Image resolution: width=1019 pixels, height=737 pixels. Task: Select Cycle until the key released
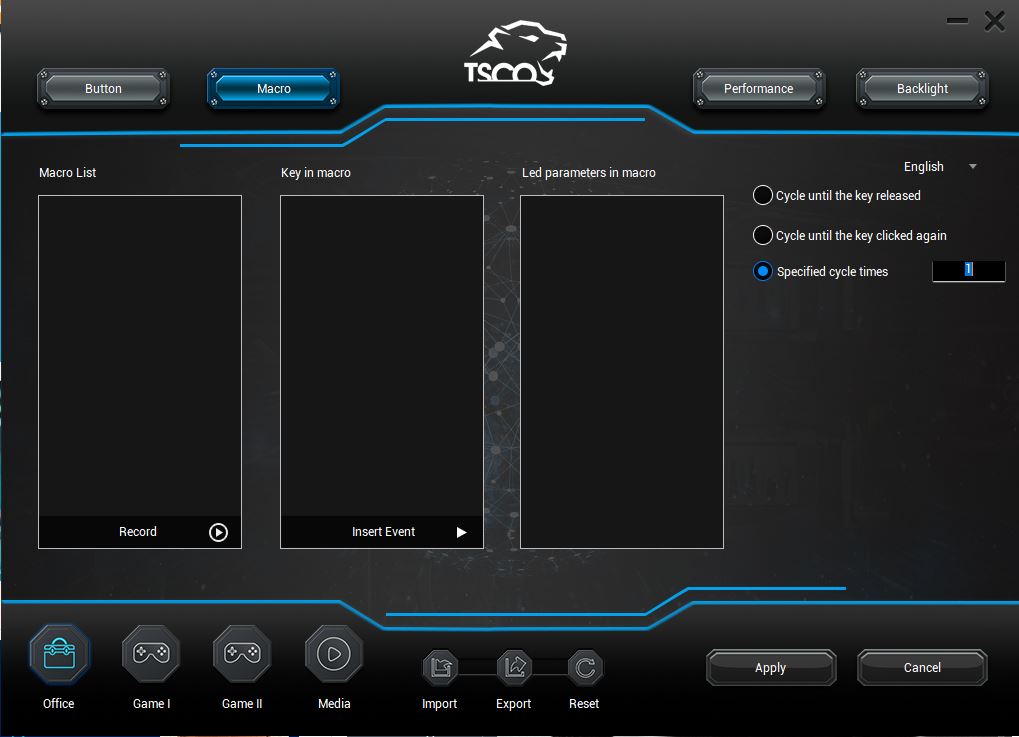click(x=763, y=196)
